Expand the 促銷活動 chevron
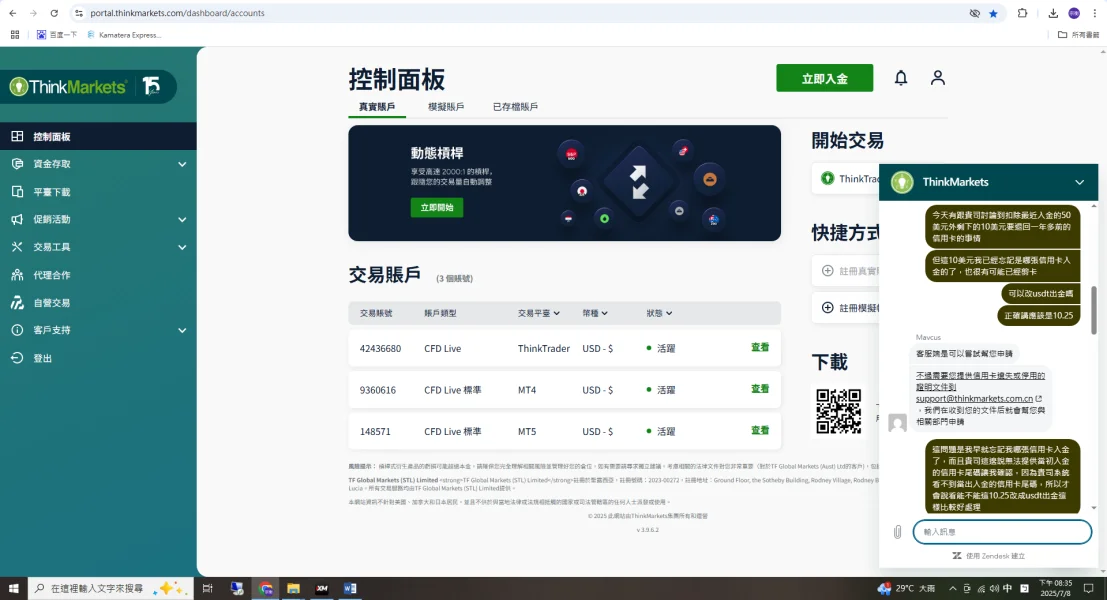 pyautogui.click(x=182, y=220)
